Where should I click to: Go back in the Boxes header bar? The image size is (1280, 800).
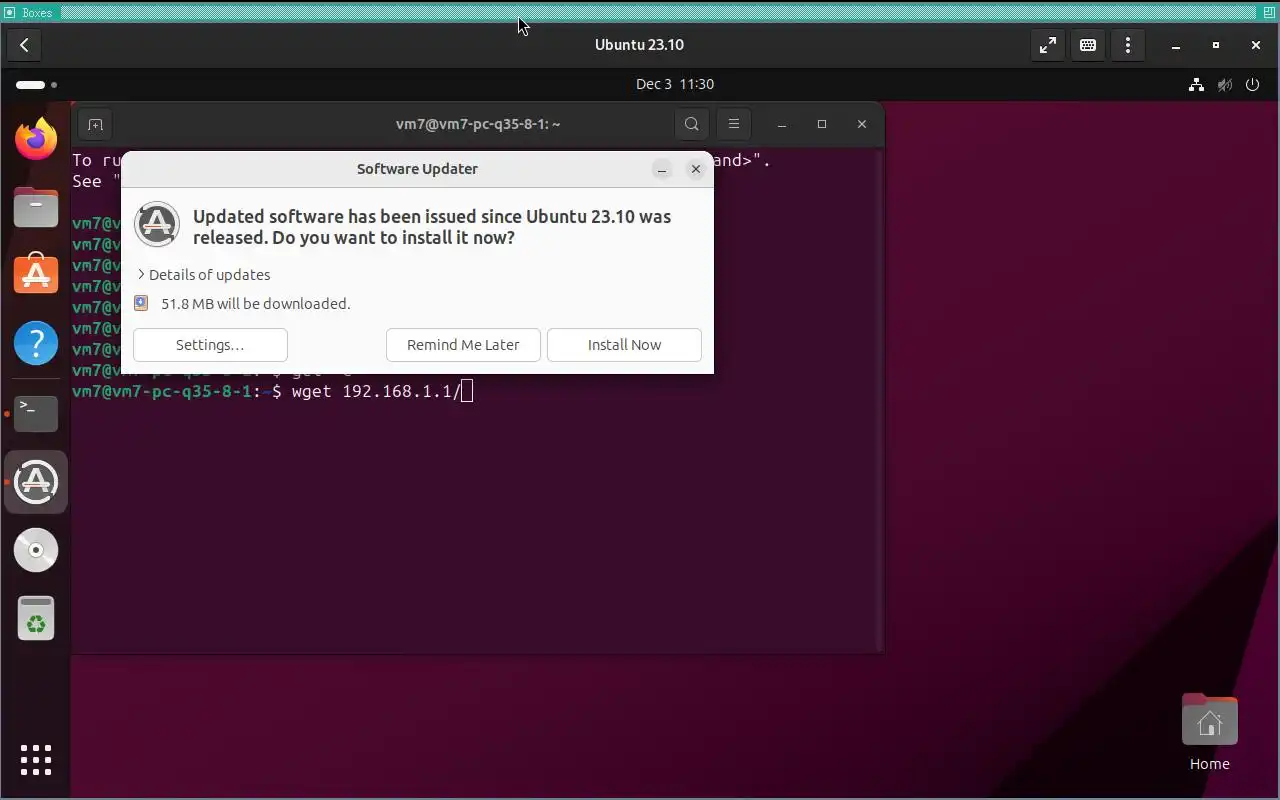24,45
